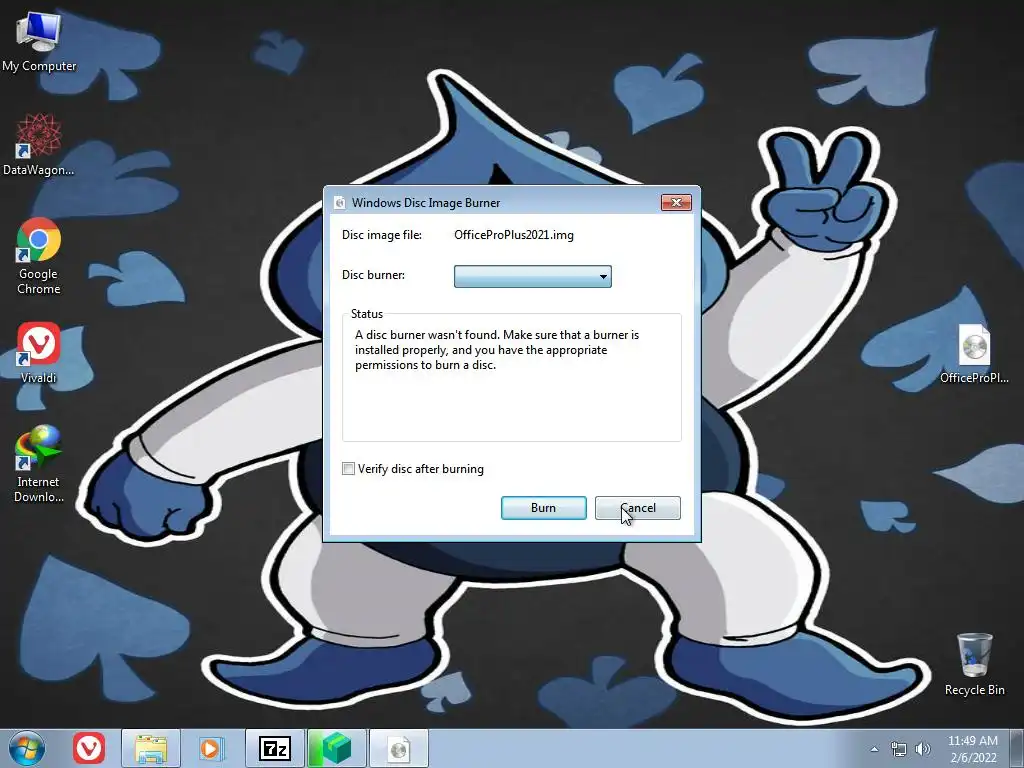Open My Computer desktop icon
The width and height of the screenshot is (1024, 768).
click(x=39, y=40)
